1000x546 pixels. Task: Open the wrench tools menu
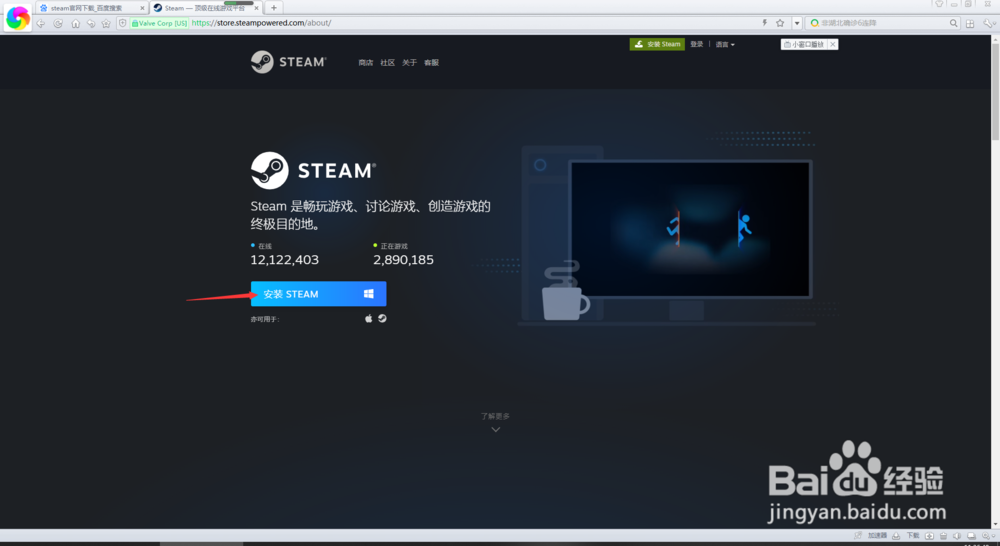click(x=988, y=24)
